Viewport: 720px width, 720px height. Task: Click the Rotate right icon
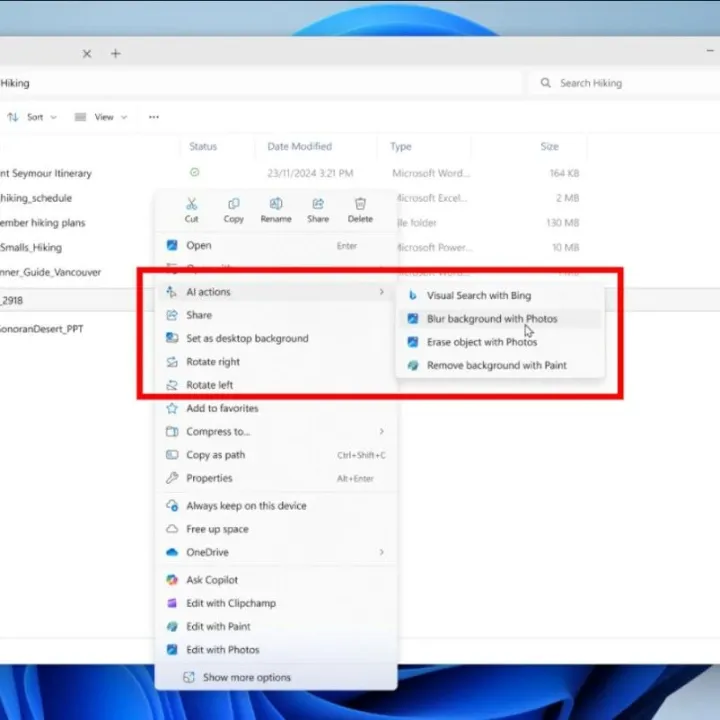(x=172, y=362)
